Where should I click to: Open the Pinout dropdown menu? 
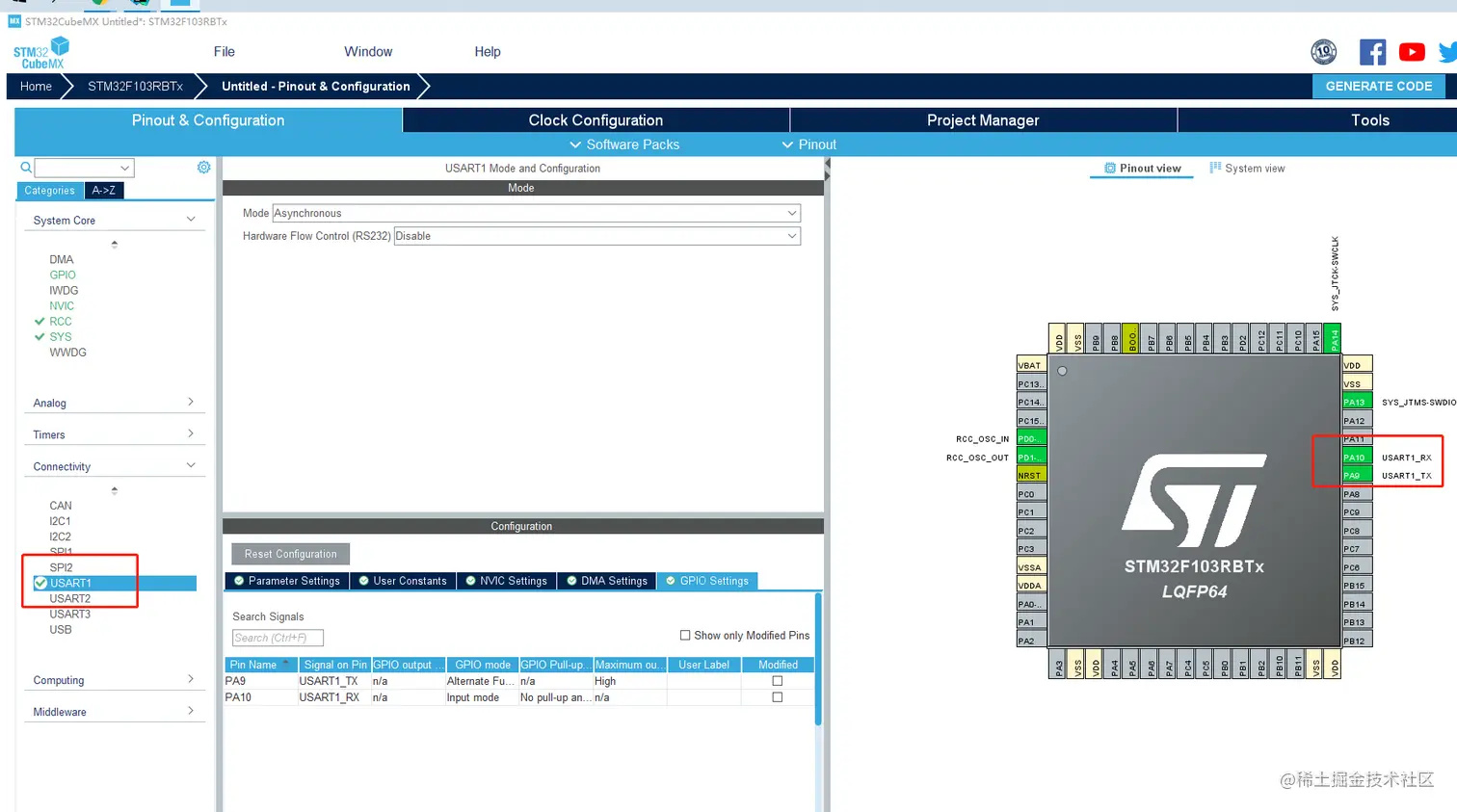click(x=808, y=144)
